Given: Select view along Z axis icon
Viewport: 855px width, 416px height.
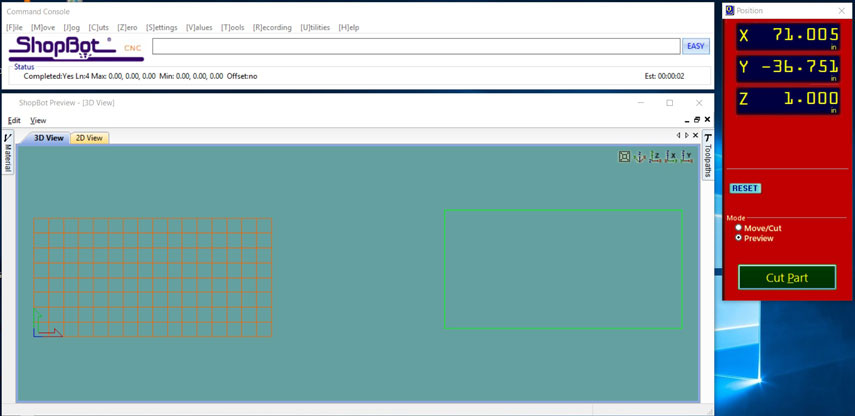Looking at the screenshot, I should pyautogui.click(x=655, y=156).
